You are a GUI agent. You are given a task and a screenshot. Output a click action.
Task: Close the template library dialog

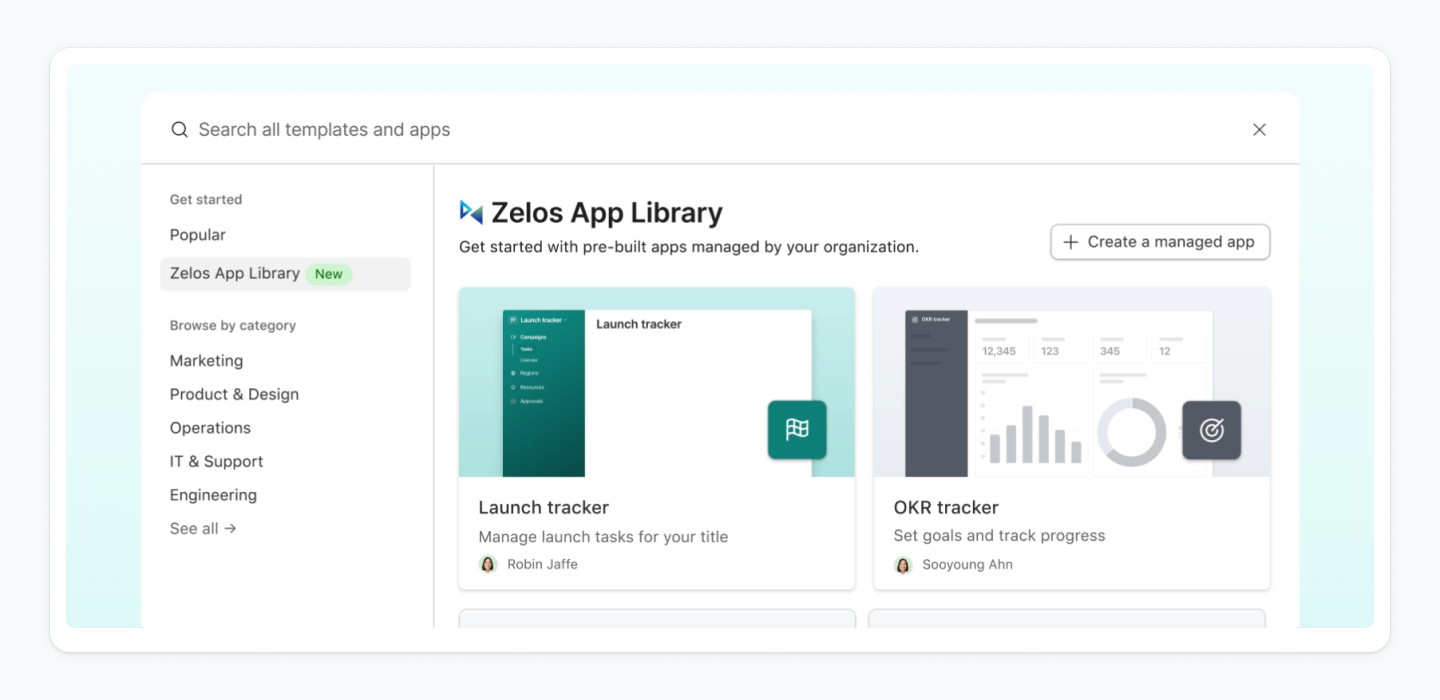click(1259, 129)
